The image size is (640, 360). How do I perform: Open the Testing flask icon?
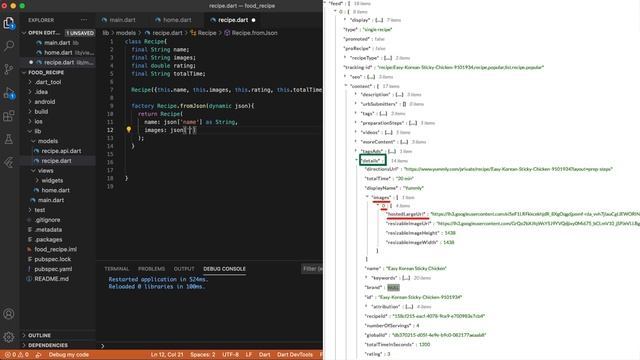click(9, 139)
